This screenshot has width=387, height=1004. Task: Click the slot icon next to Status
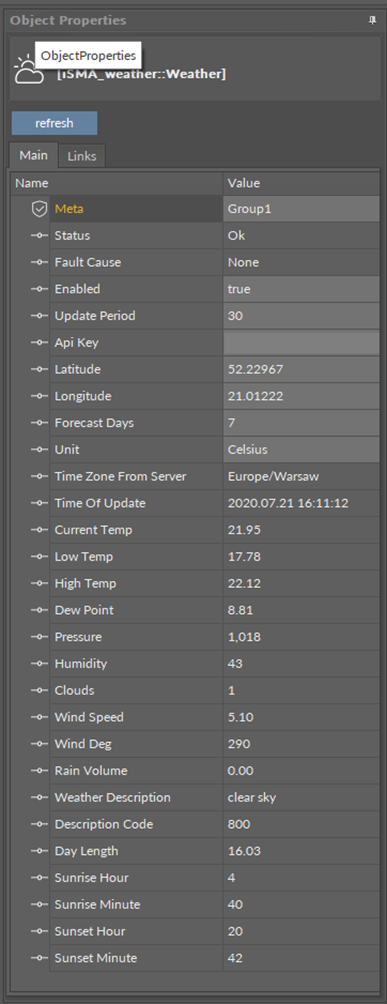coord(40,236)
